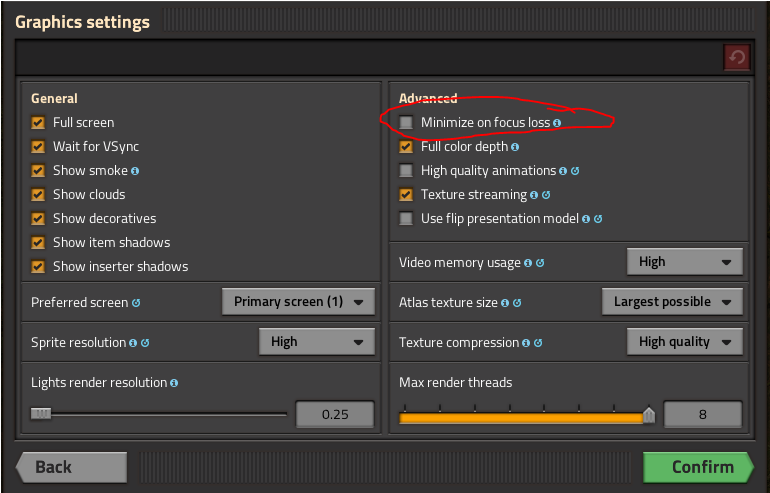Viewport: 770px width, 493px height.
Task: Uncheck Show clouds option
Action: pos(38,194)
